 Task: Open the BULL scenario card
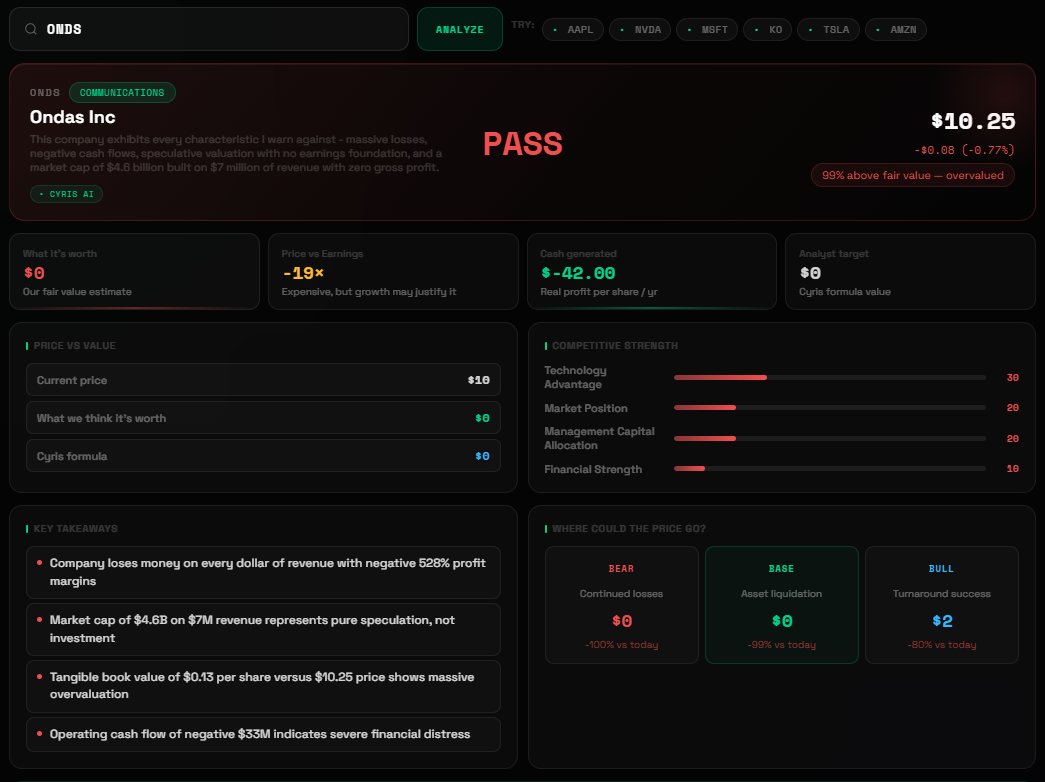[942, 605]
